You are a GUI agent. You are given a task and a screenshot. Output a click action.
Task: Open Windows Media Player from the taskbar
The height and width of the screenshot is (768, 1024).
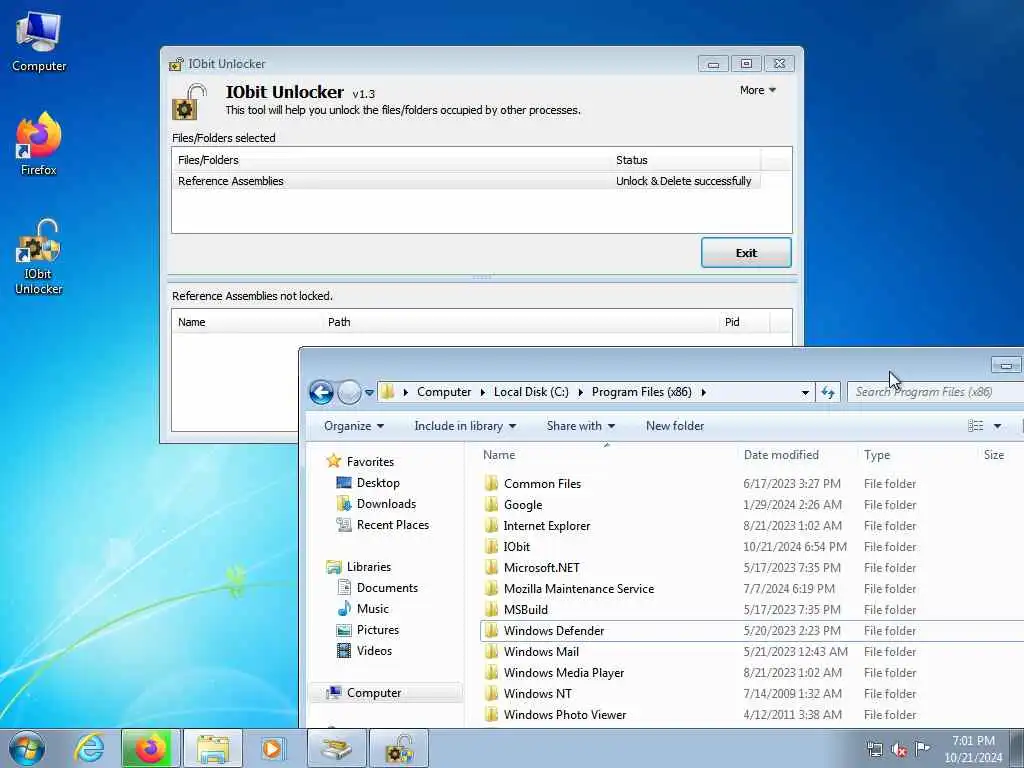coord(272,748)
